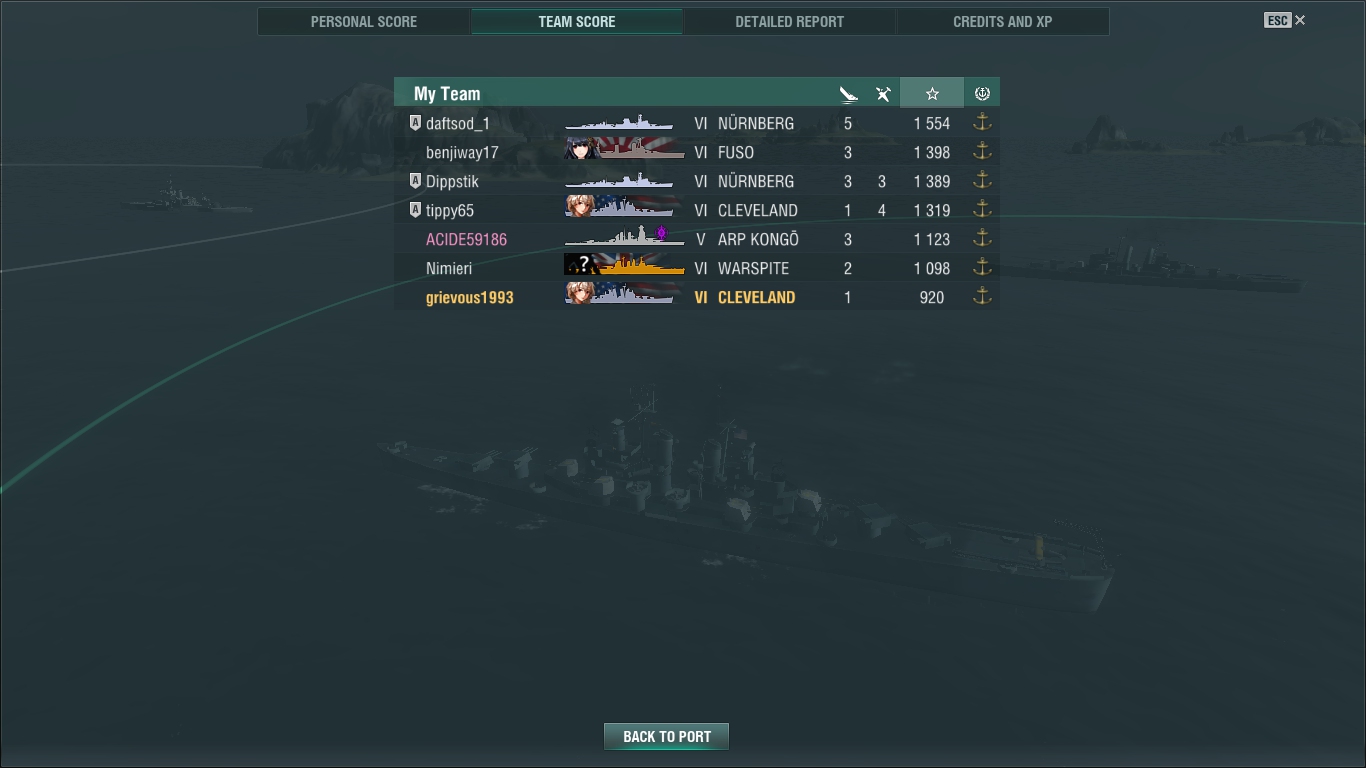This screenshot has height=768, width=1366.
Task: Select the Team Score tab
Action: [577, 21]
